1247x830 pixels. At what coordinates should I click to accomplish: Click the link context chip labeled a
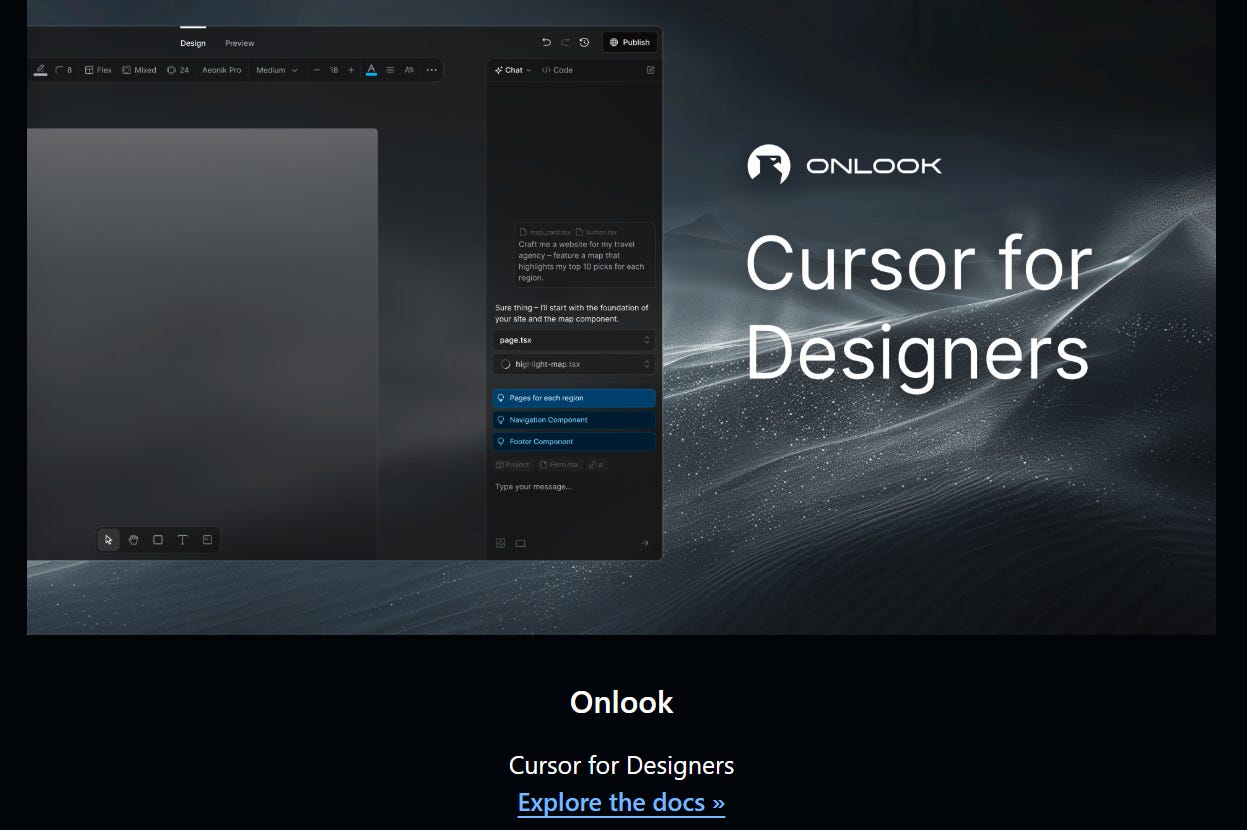point(596,465)
